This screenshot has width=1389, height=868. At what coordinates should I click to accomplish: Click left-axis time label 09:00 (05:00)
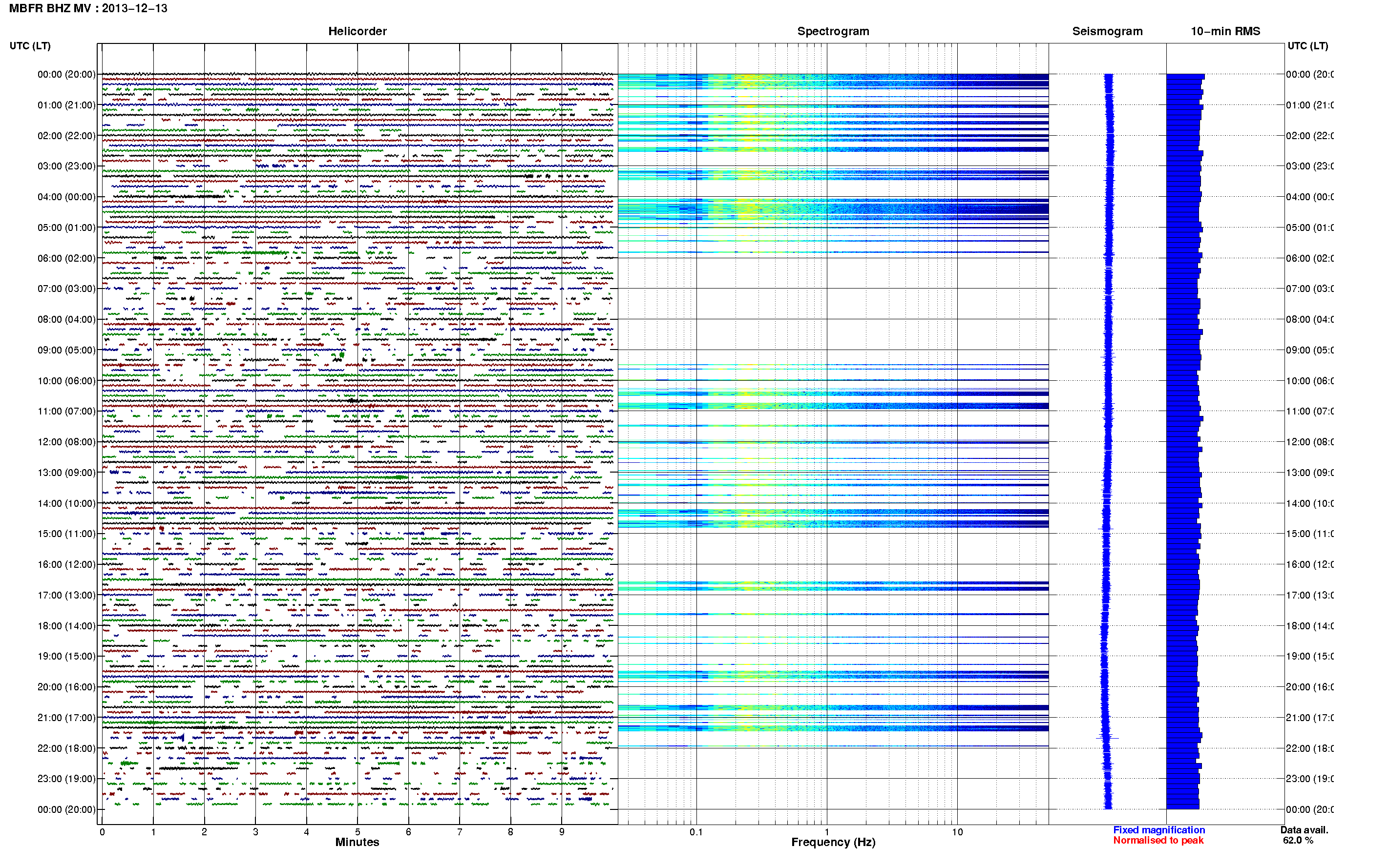[66, 350]
